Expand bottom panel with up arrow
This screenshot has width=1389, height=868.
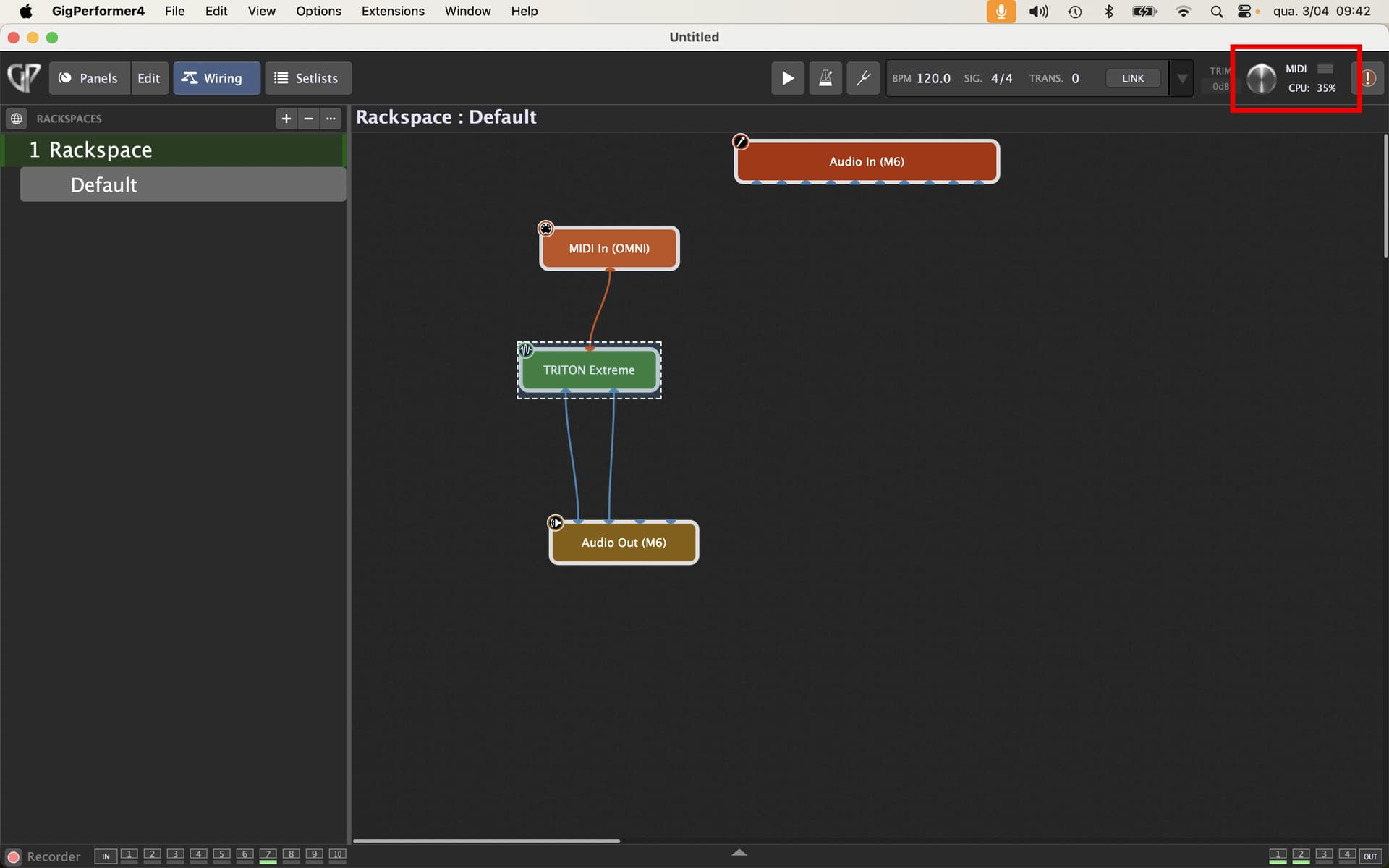pos(739,853)
